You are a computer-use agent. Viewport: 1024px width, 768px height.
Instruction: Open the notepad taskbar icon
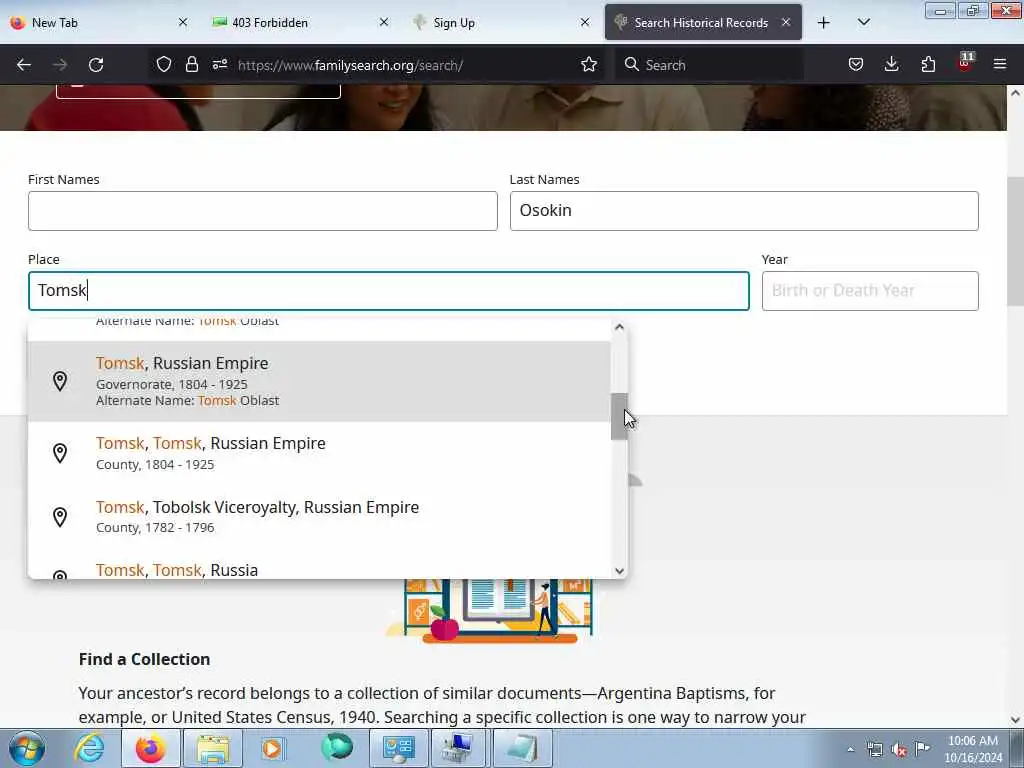(522, 748)
